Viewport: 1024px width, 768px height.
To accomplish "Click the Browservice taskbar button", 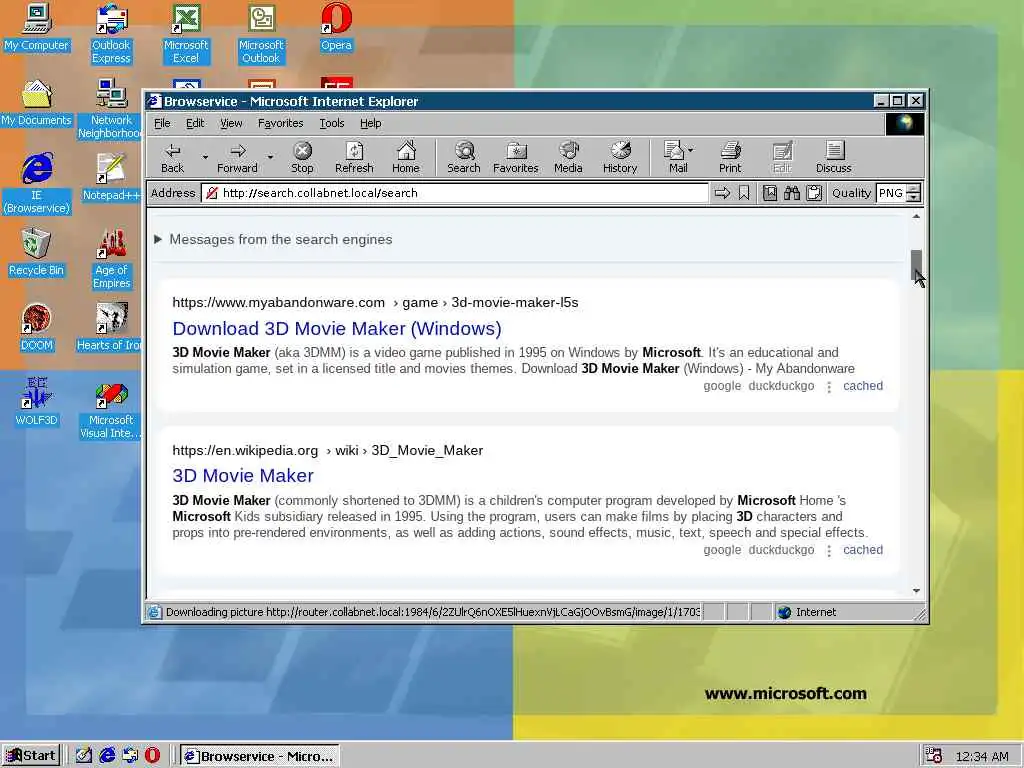I will (259, 756).
